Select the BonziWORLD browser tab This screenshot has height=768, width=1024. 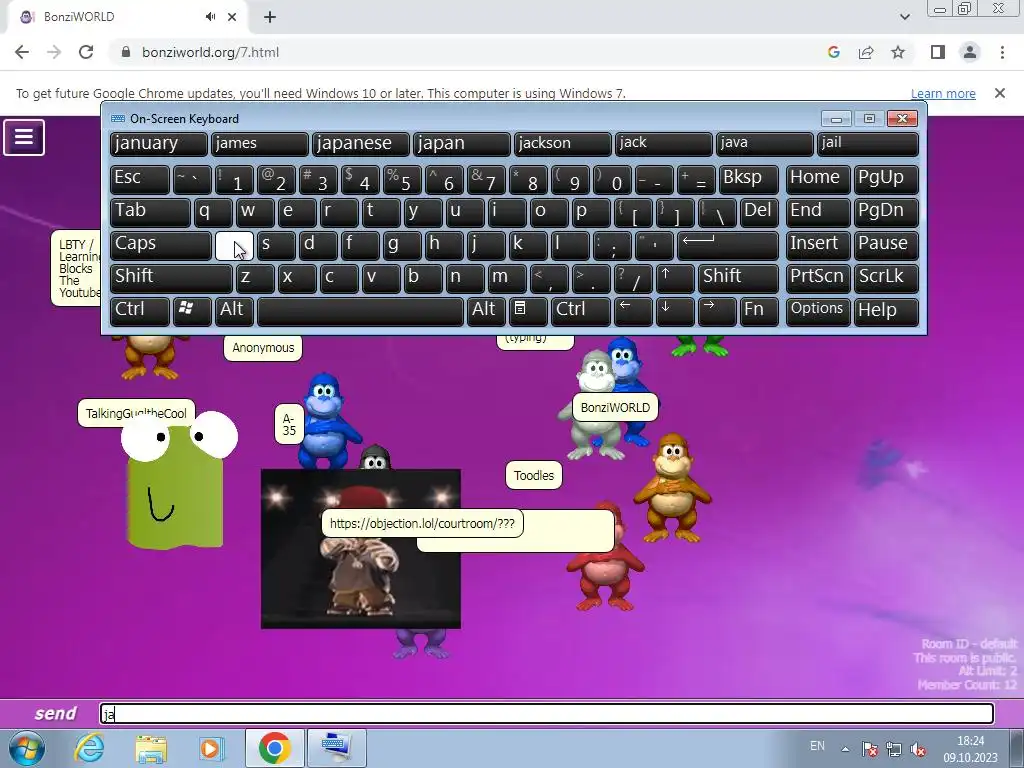point(127,17)
